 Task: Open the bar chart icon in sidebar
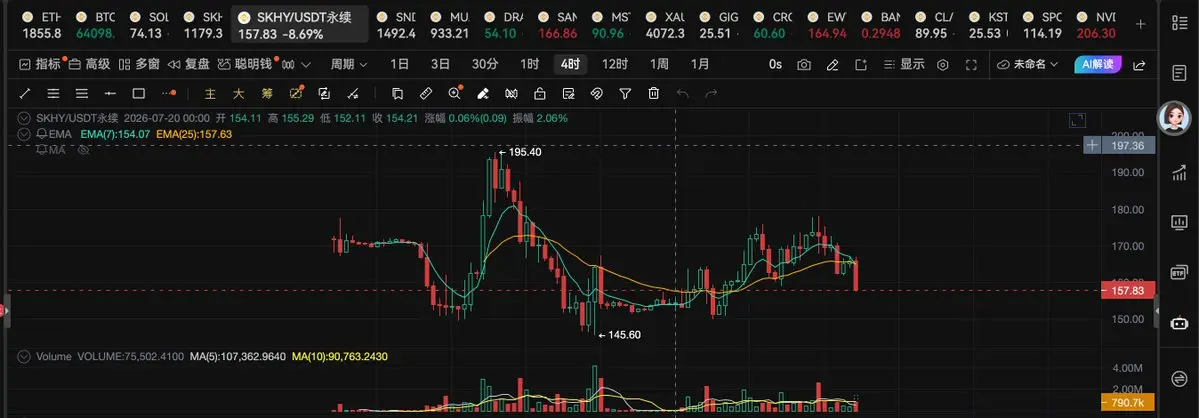tap(1179, 173)
